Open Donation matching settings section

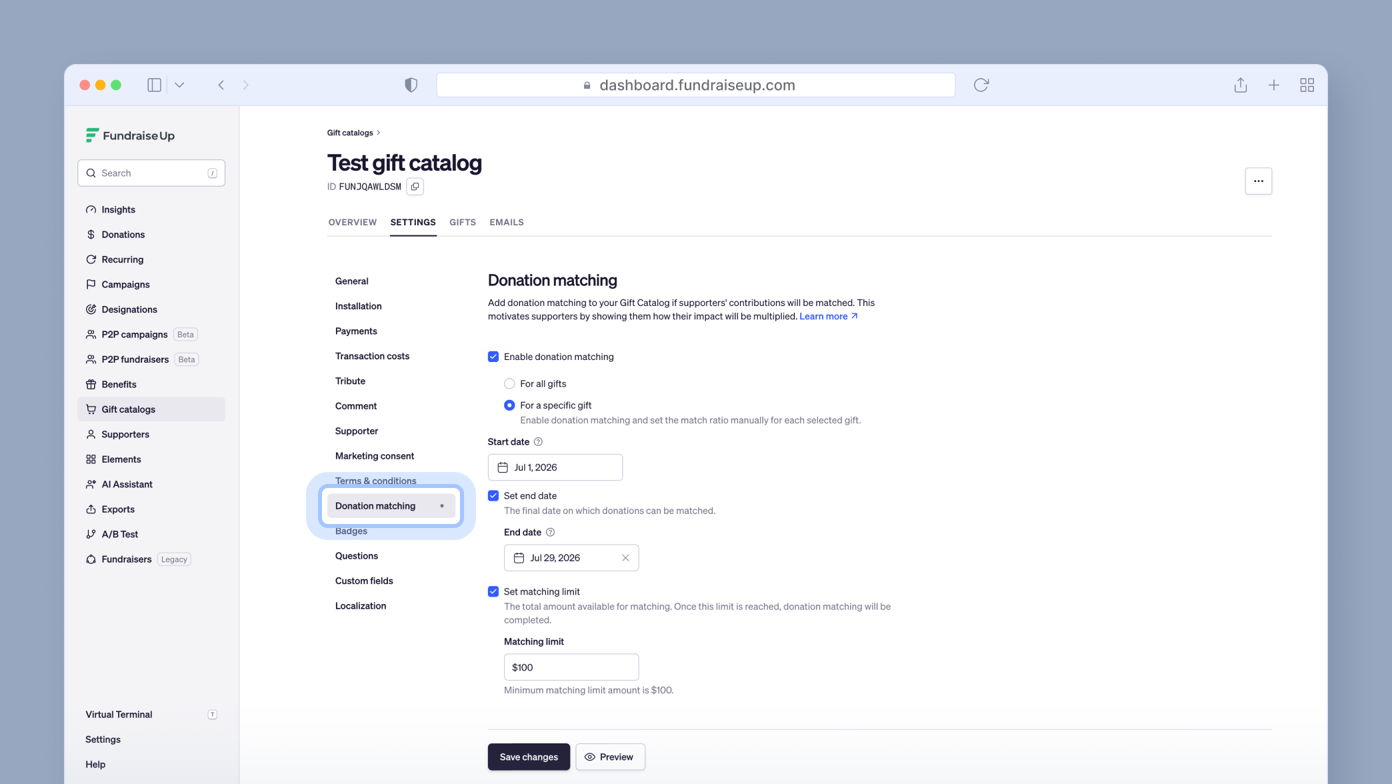[391, 506]
